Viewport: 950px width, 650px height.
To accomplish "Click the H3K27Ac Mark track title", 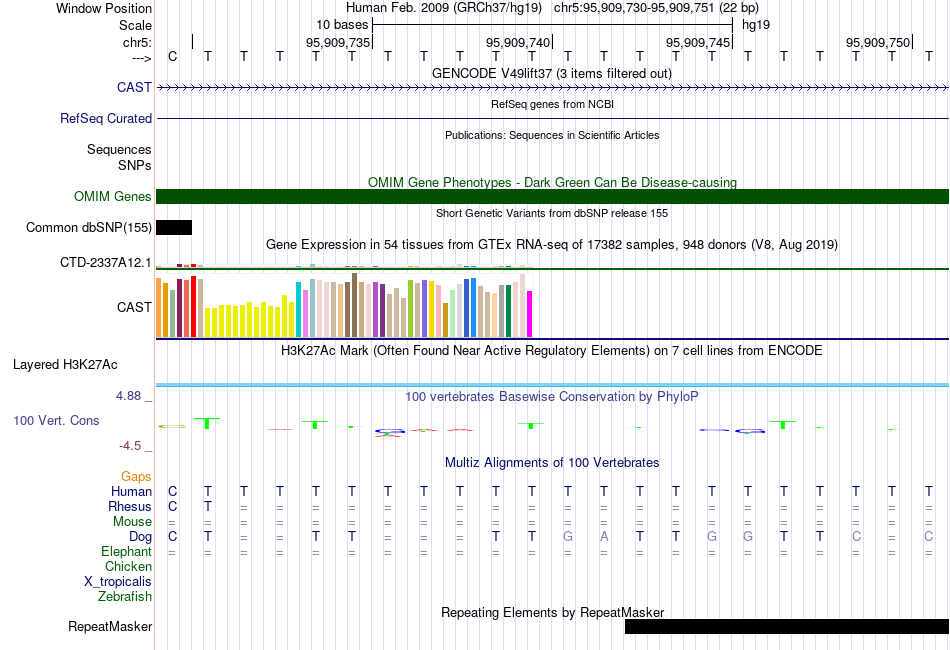I will (552, 351).
